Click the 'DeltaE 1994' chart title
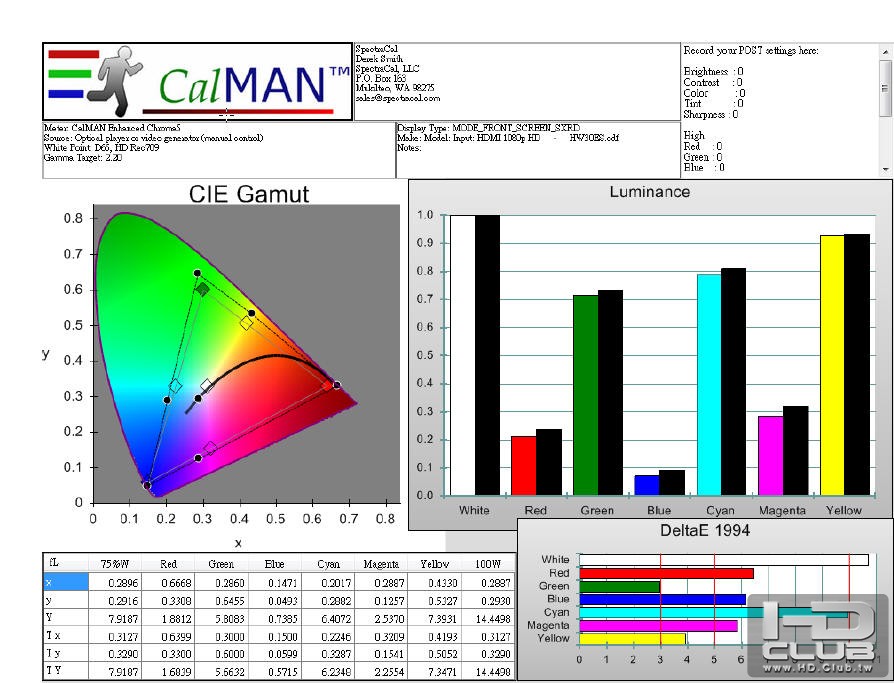The width and height of the screenshot is (894, 683). coord(705,530)
